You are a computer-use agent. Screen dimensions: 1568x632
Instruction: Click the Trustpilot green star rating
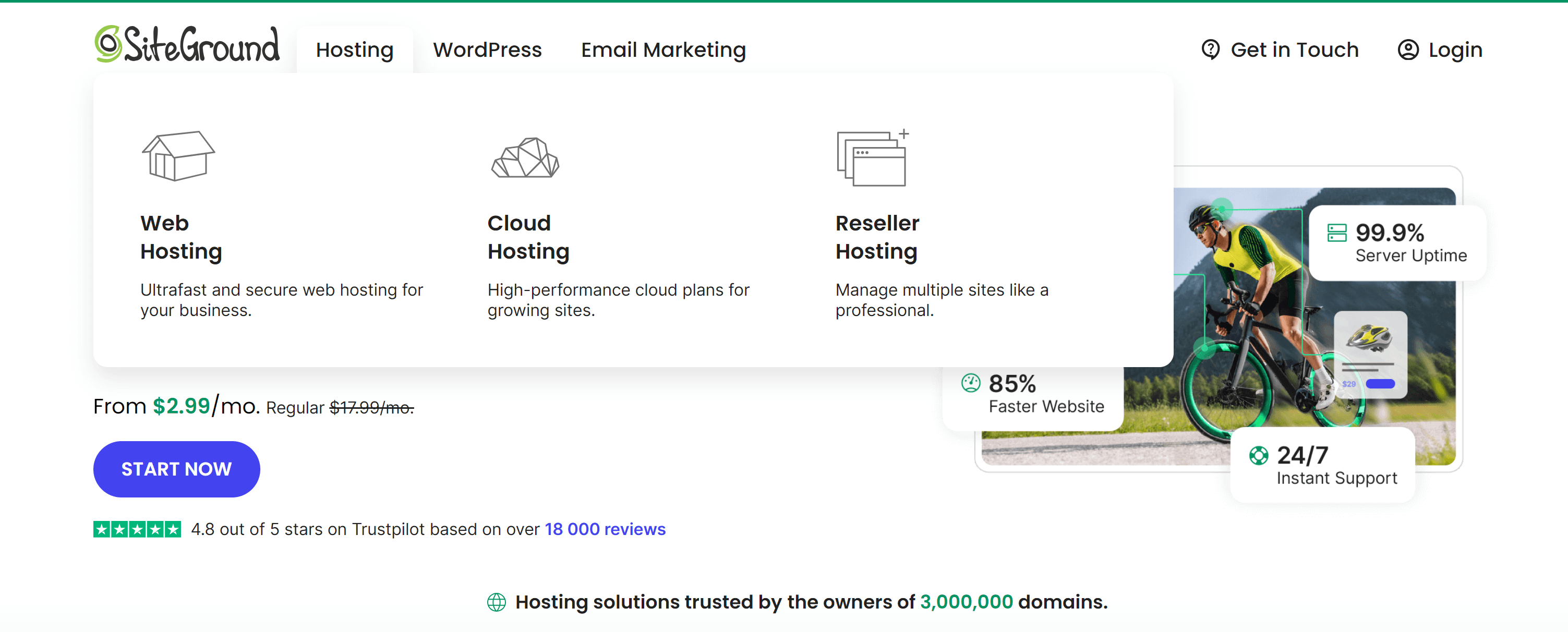[x=137, y=529]
